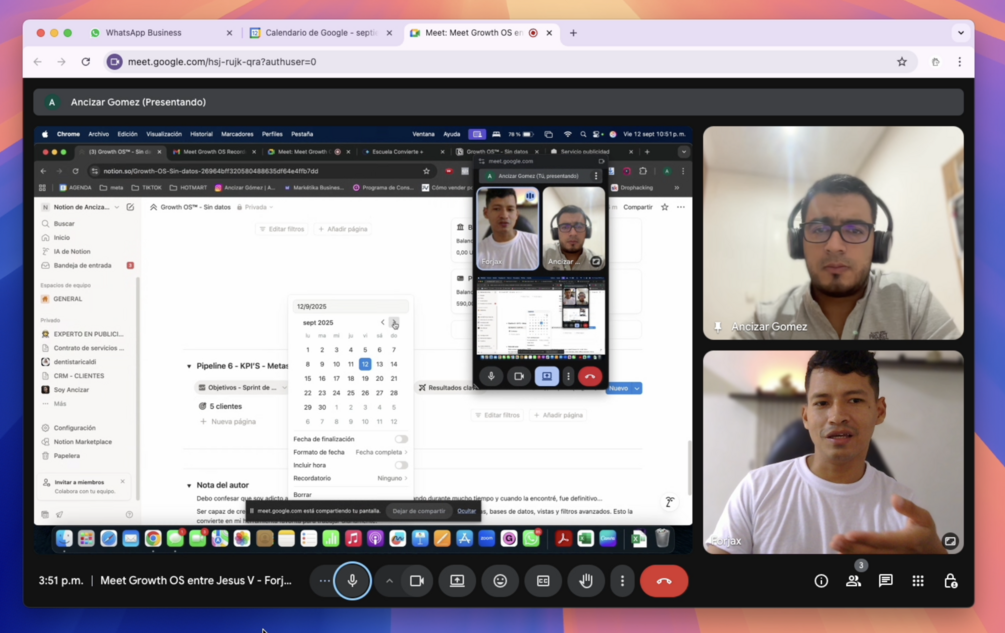Viewport: 1005px width, 633px height.
Task: Mute the microphone in the Meet toolbar
Action: pos(352,580)
